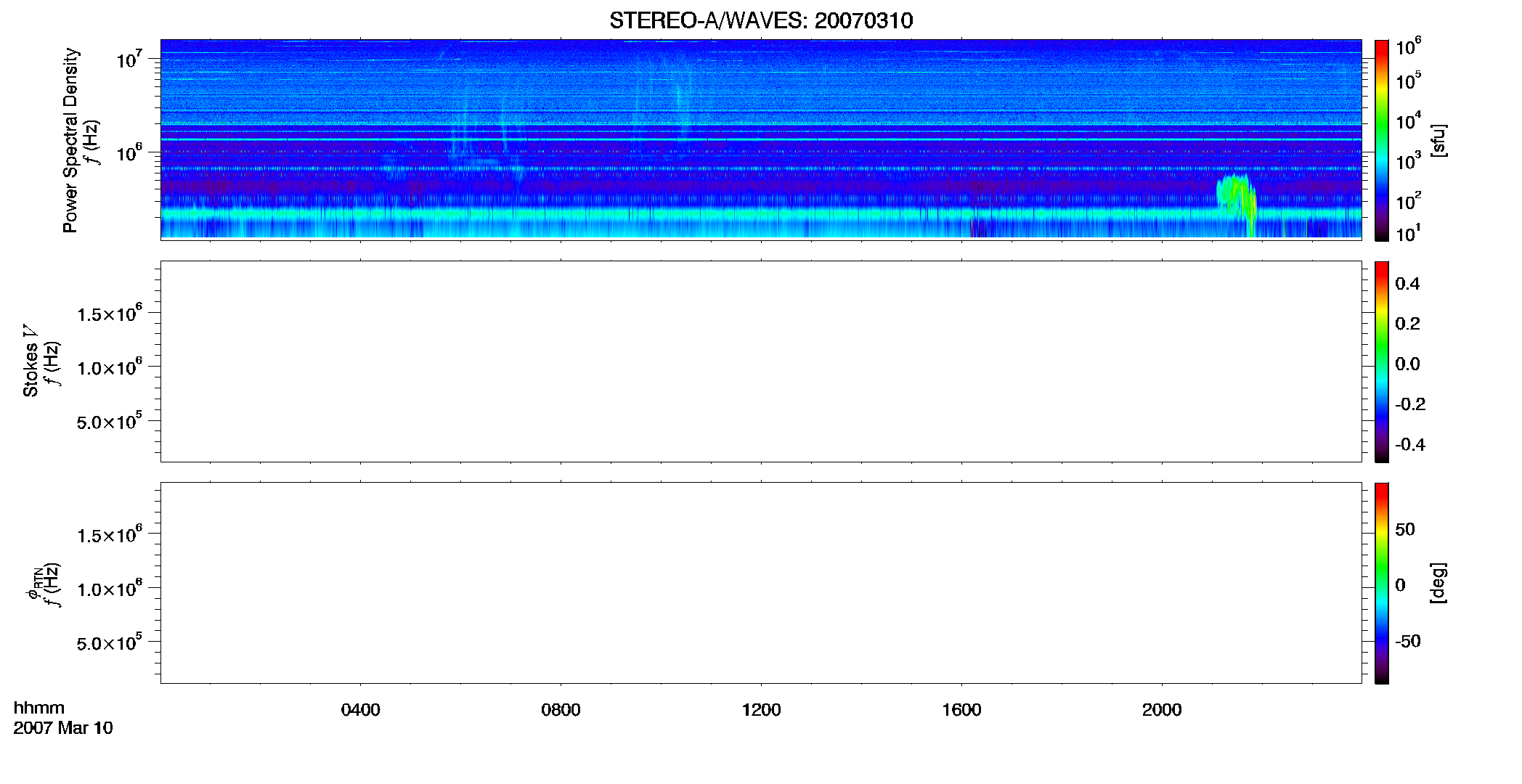Click the -0.4 value on Stokes V colorbar

(x=1410, y=445)
